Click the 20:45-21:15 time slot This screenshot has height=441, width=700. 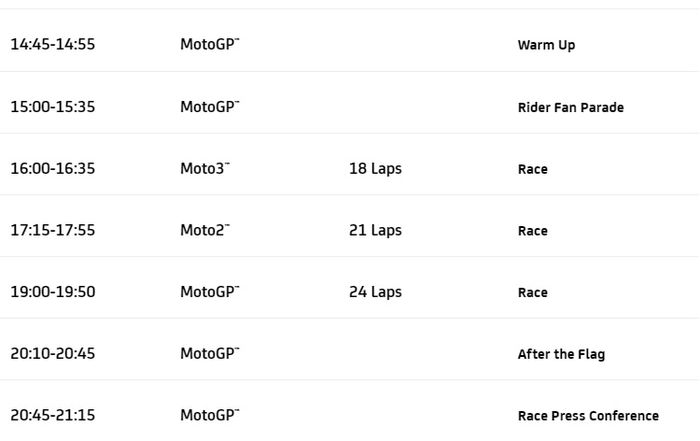point(53,415)
